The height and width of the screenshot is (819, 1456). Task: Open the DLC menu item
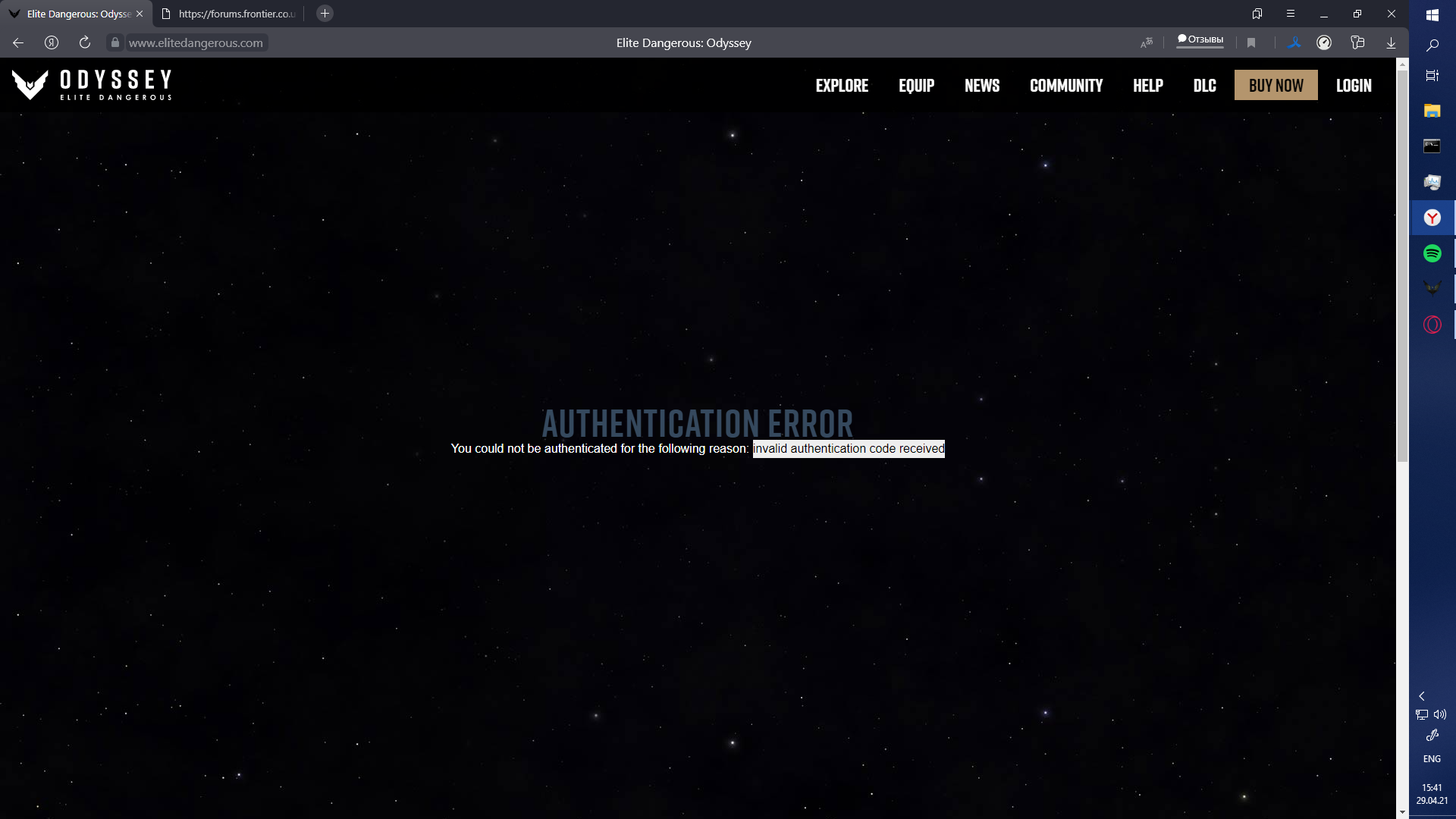(1204, 86)
